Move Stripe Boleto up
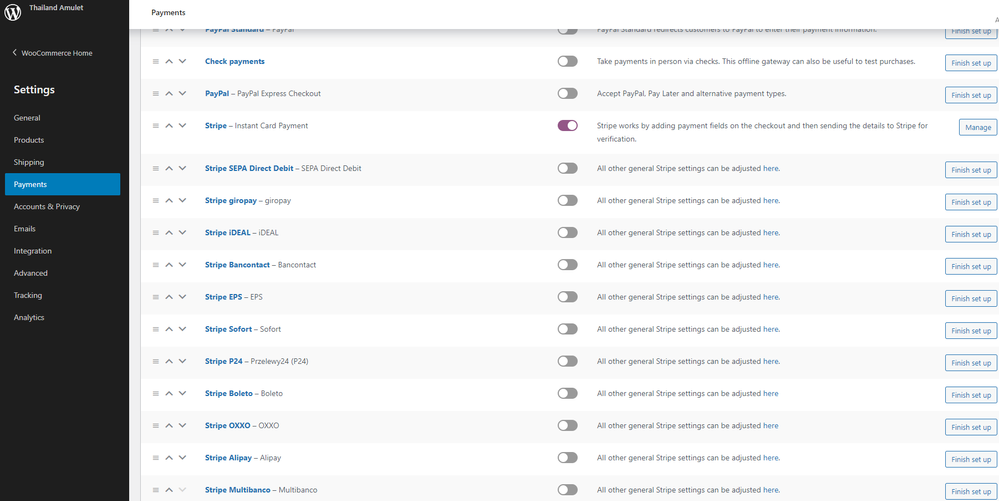999x501 pixels. click(169, 393)
